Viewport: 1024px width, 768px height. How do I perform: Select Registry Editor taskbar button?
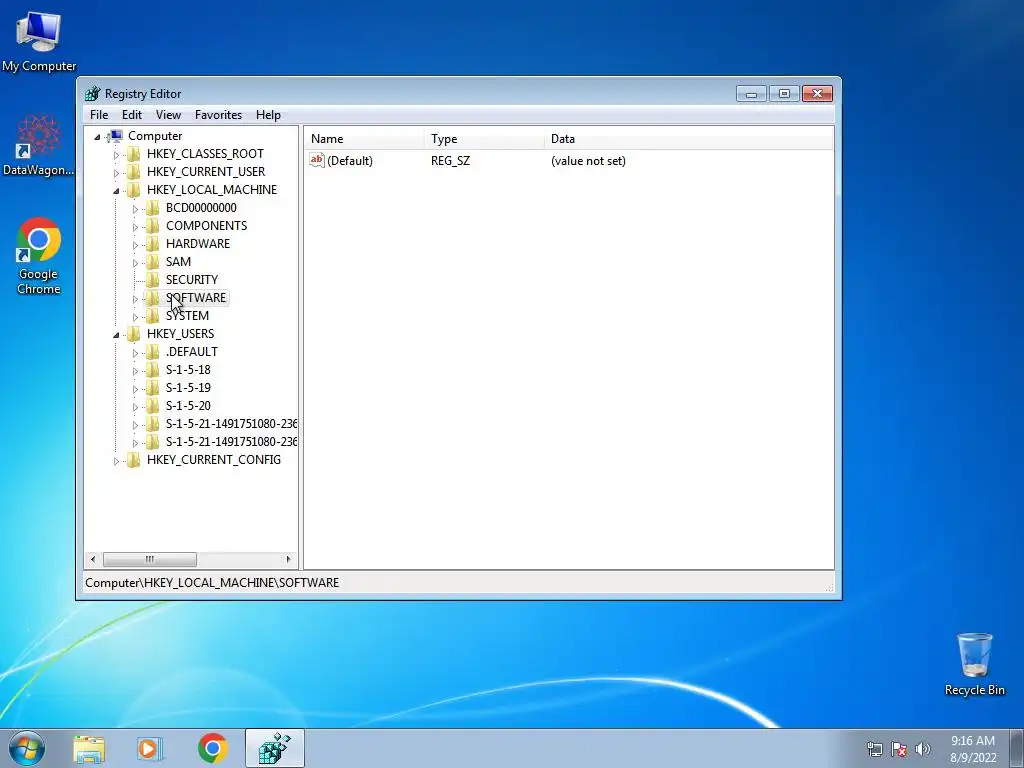(274, 748)
